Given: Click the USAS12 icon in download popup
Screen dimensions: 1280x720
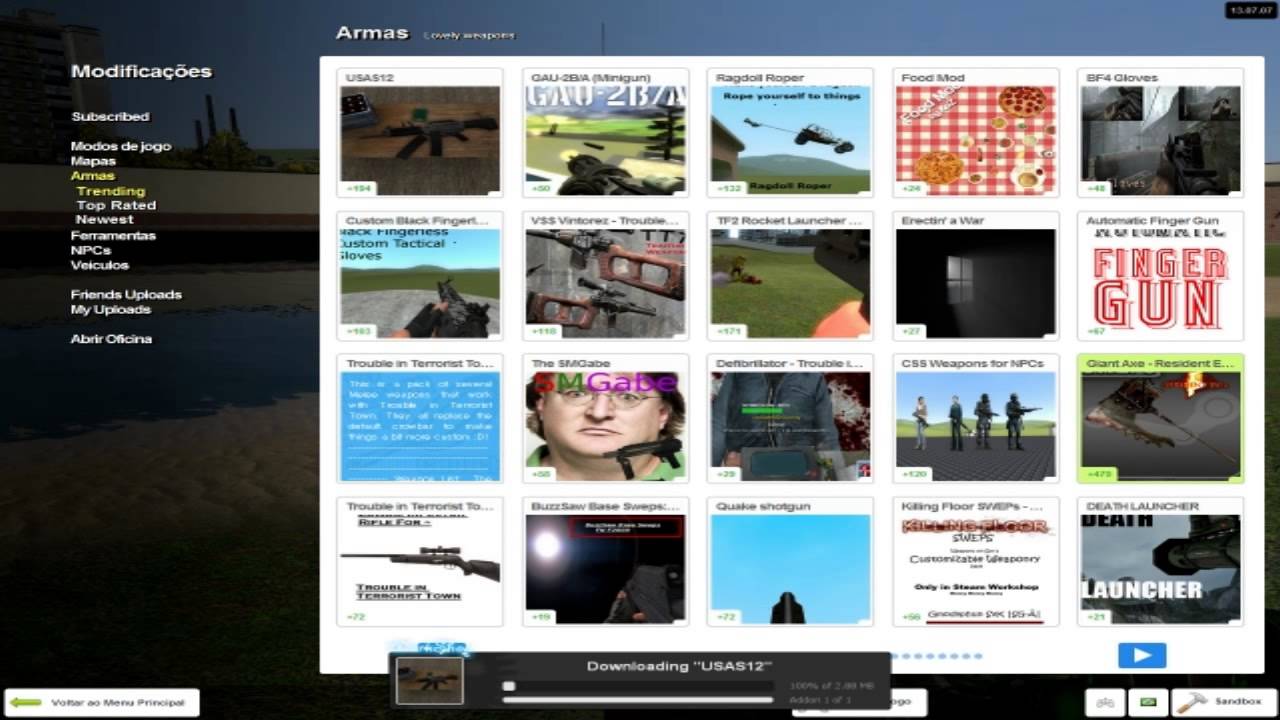Looking at the screenshot, I should [429, 680].
